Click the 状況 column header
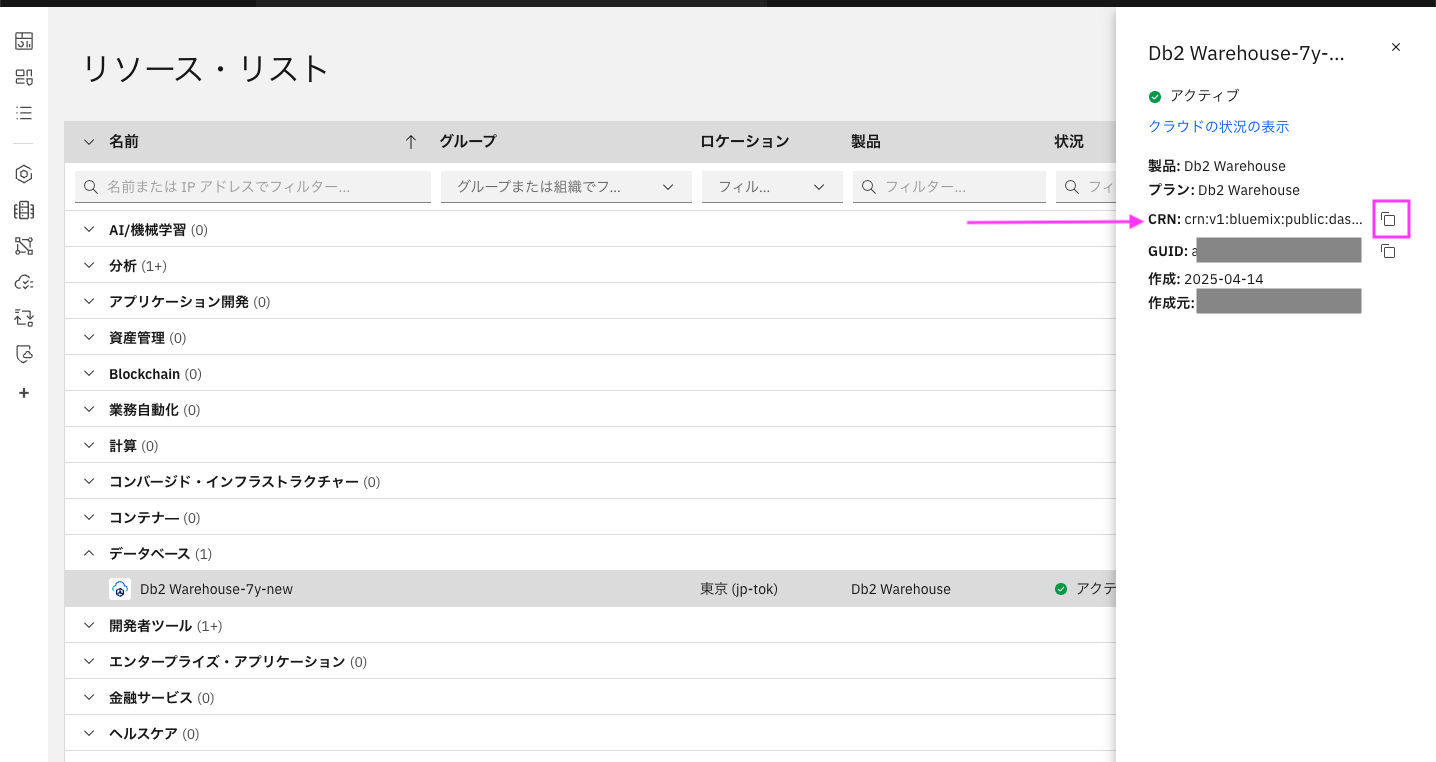 (x=1069, y=142)
